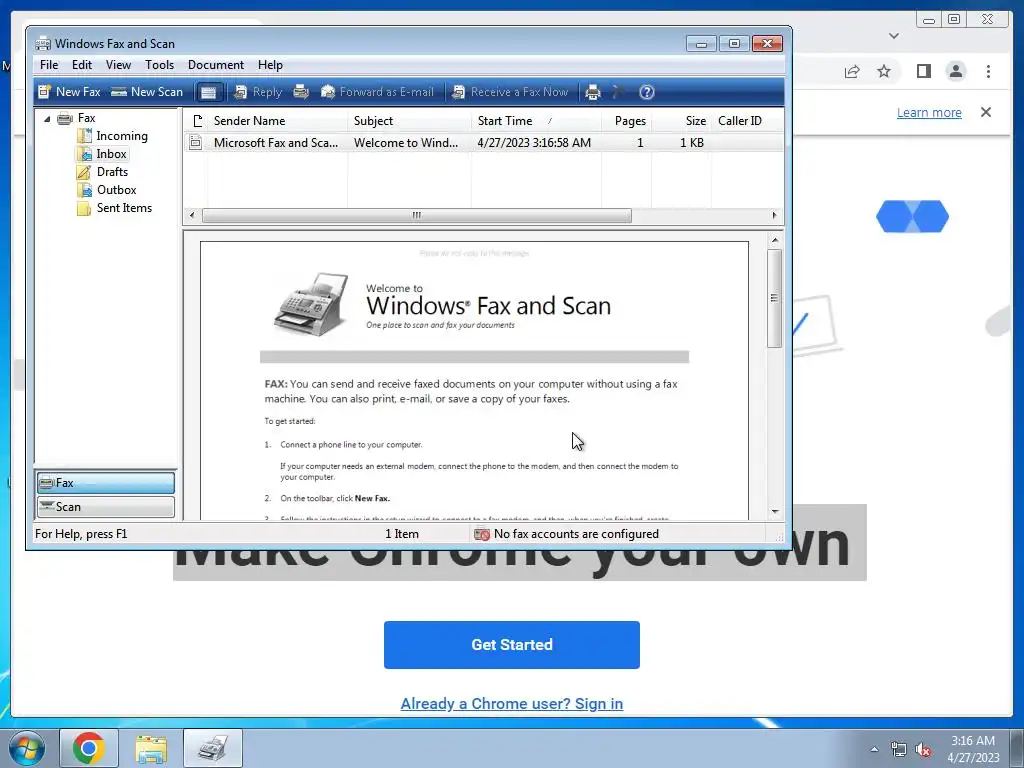This screenshot has width=1024, height=768.
Task: Click the preview pane scroll up arrow
Action: (x=775, y=240)
